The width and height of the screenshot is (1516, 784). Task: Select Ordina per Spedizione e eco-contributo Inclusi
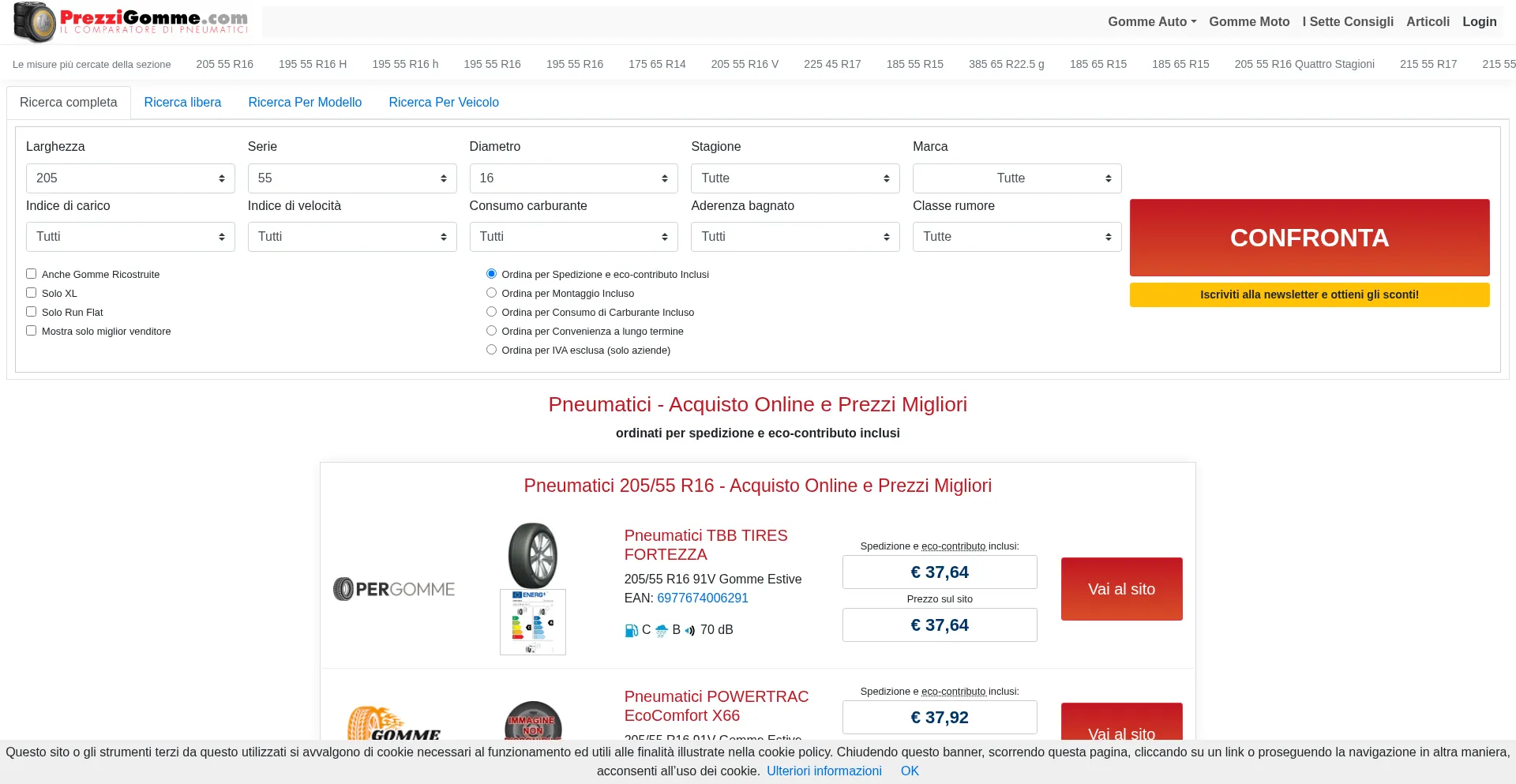click(491, 274)
